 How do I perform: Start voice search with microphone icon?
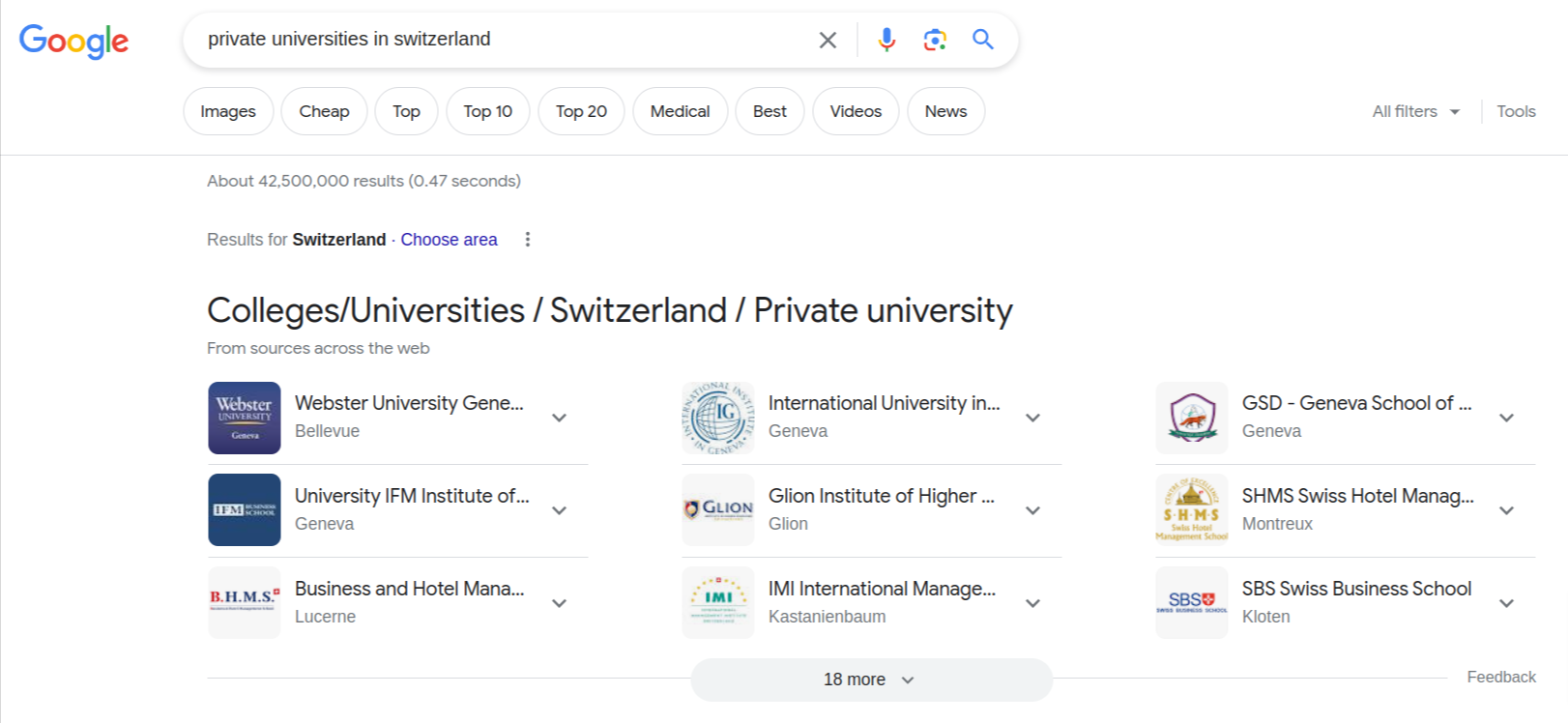click(886, 40)
